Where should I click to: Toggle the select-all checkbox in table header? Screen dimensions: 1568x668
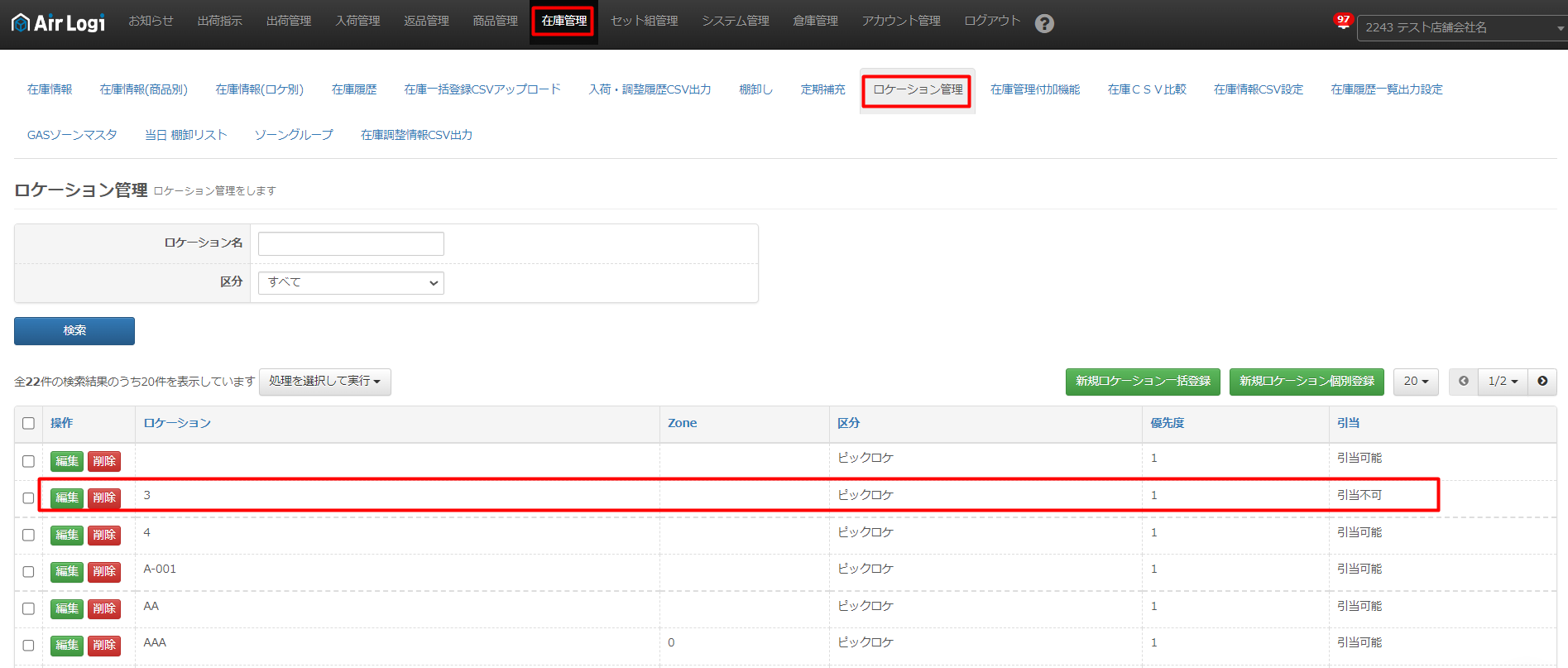coord(28,424)
